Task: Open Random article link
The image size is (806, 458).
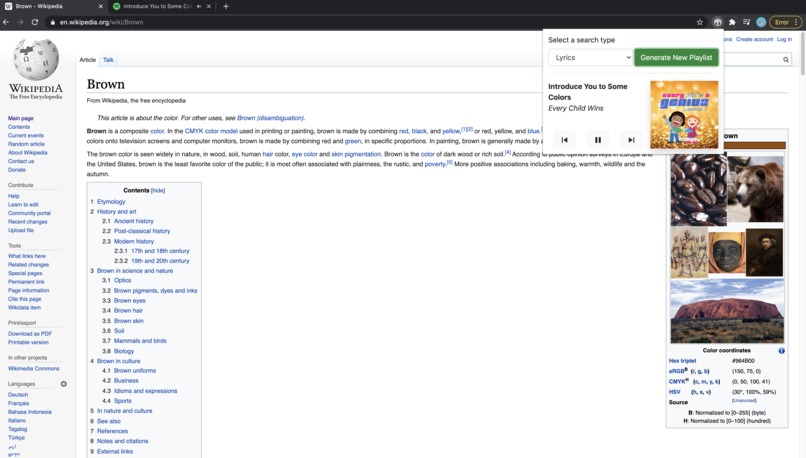Action: click(26, 144)
